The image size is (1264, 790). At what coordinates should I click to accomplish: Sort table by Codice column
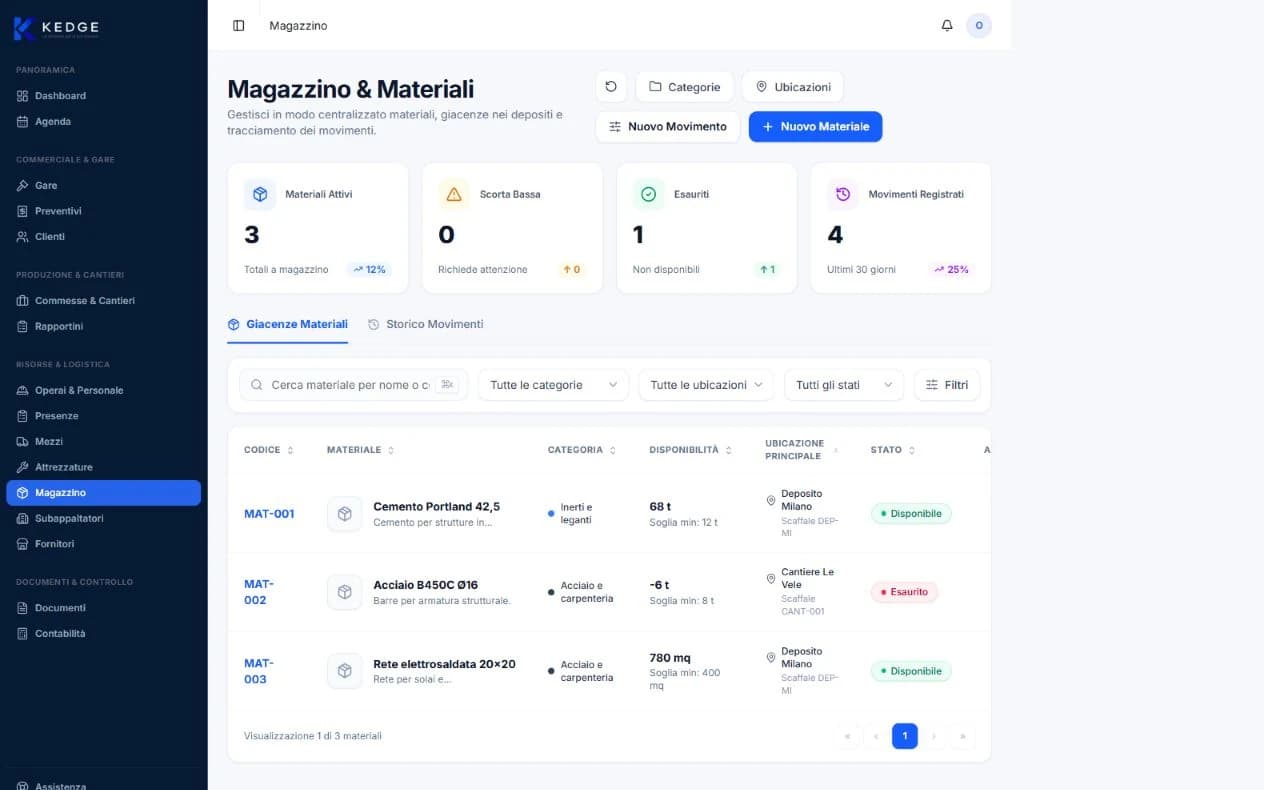[x=269, y=450]
